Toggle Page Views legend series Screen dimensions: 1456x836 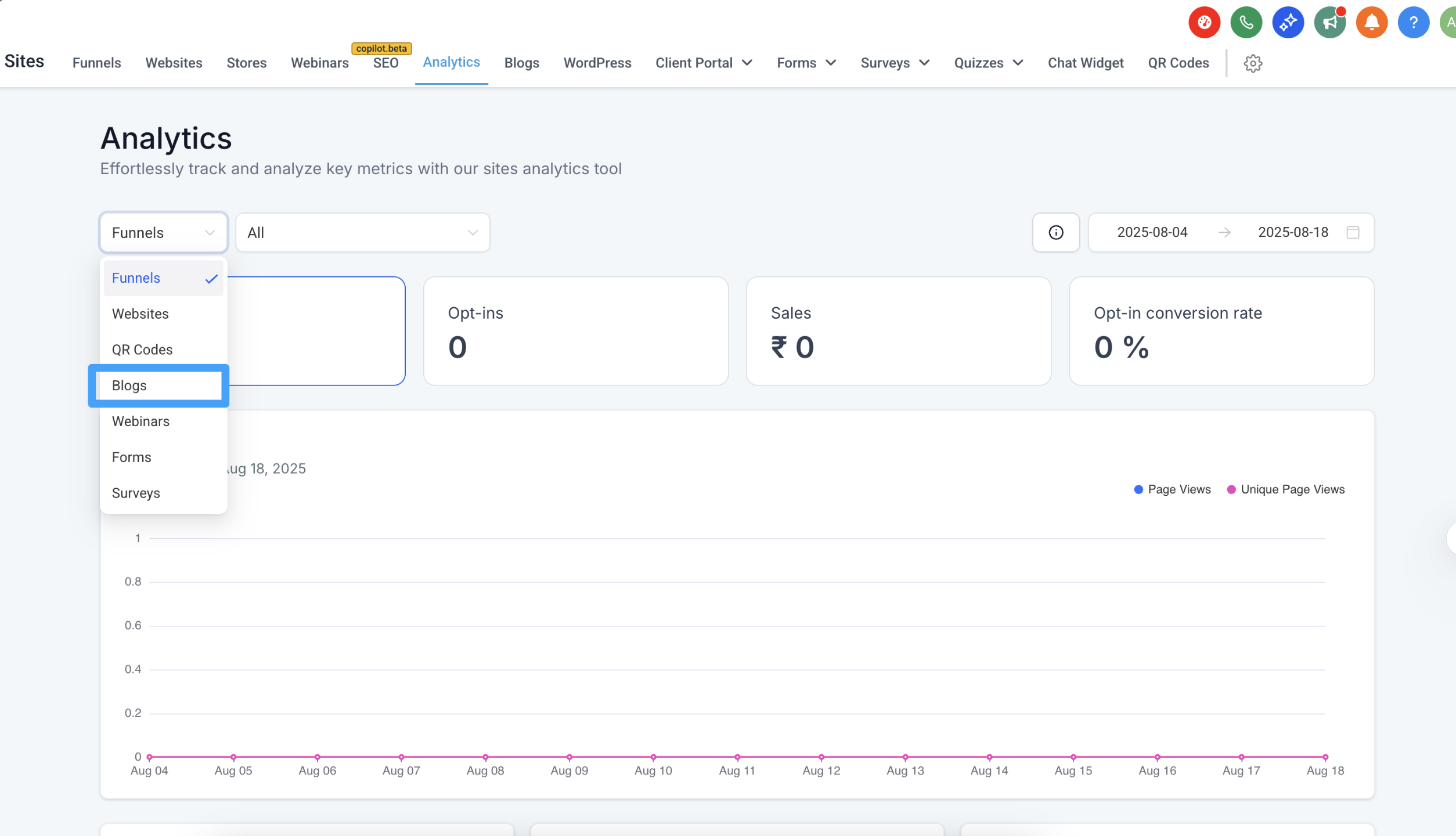pos(1172,489)
